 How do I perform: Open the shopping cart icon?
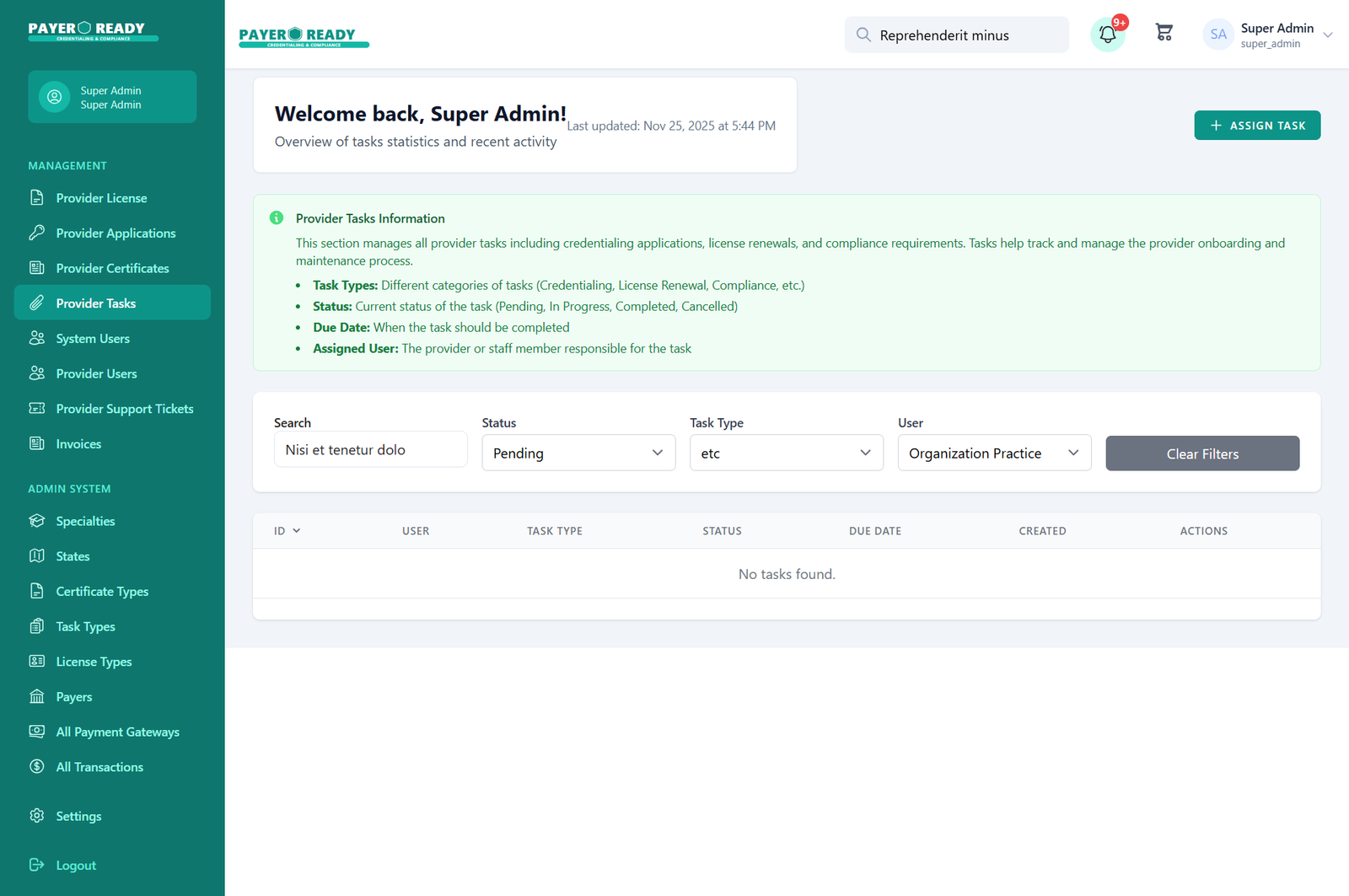coord(1164,33)
